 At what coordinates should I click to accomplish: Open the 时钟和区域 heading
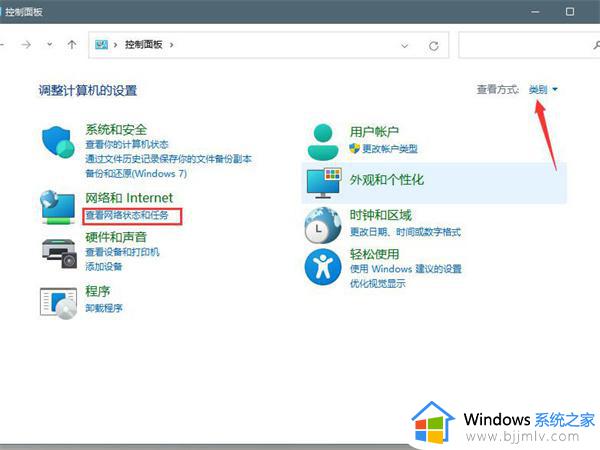[381, 215]
